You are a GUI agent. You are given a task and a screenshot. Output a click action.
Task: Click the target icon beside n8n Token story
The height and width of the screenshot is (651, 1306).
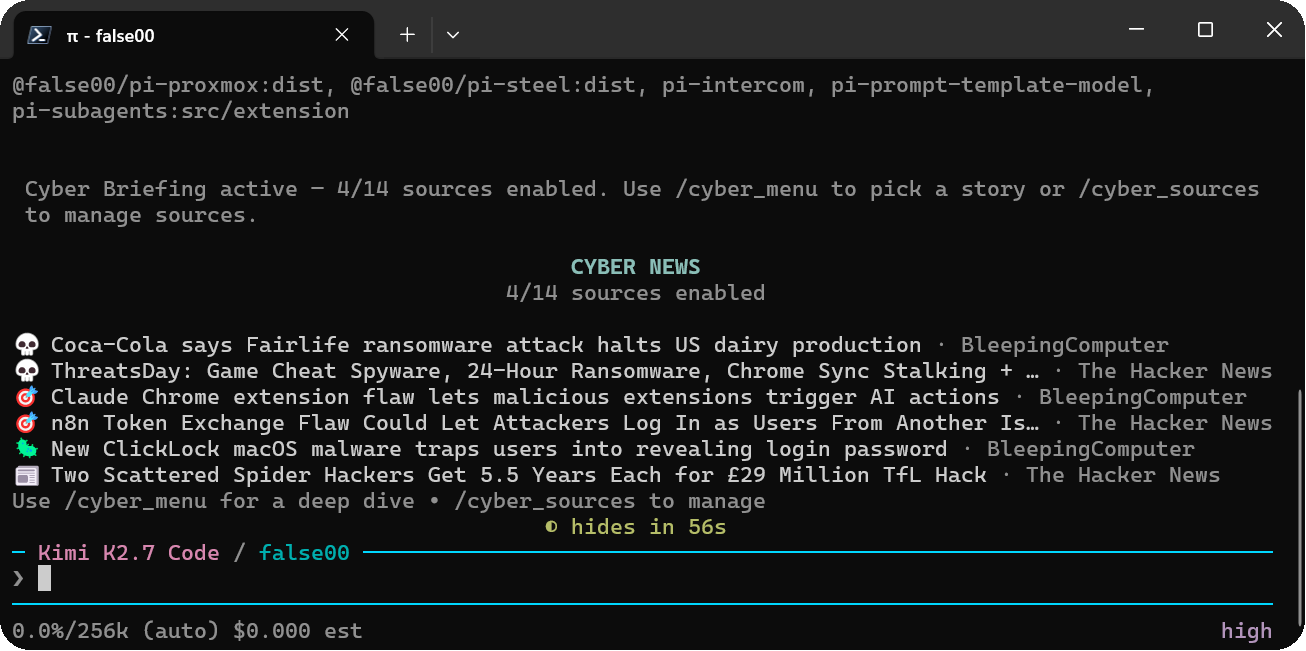pos(26,423)
